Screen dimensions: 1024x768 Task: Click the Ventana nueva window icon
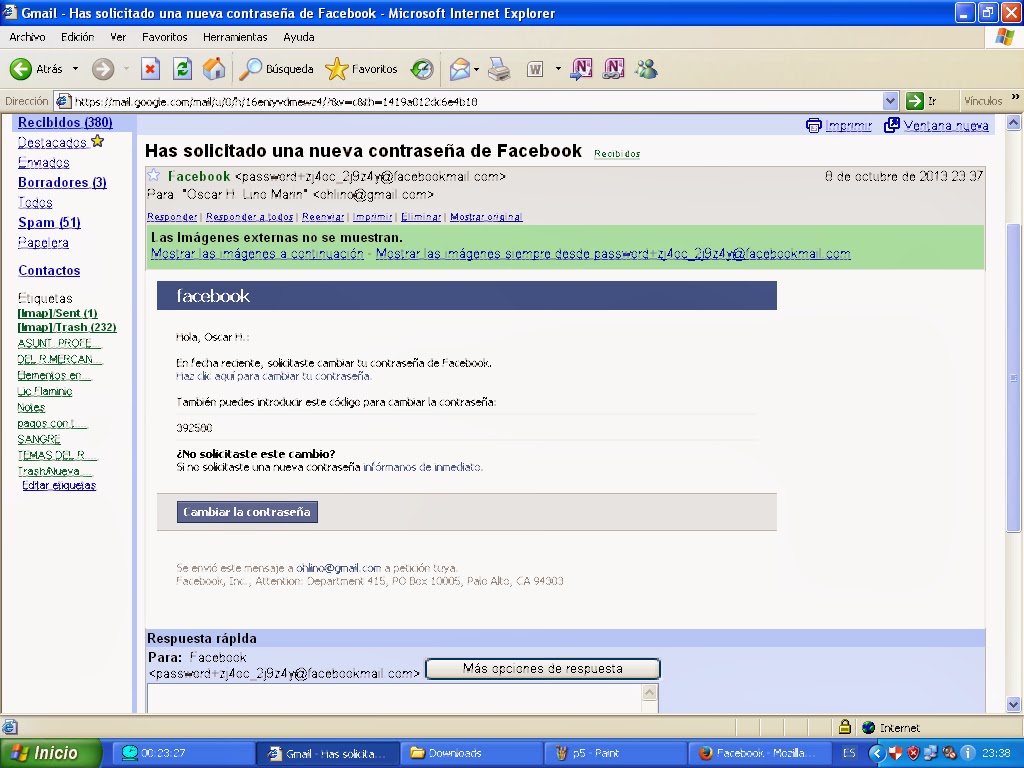(891, 125)
